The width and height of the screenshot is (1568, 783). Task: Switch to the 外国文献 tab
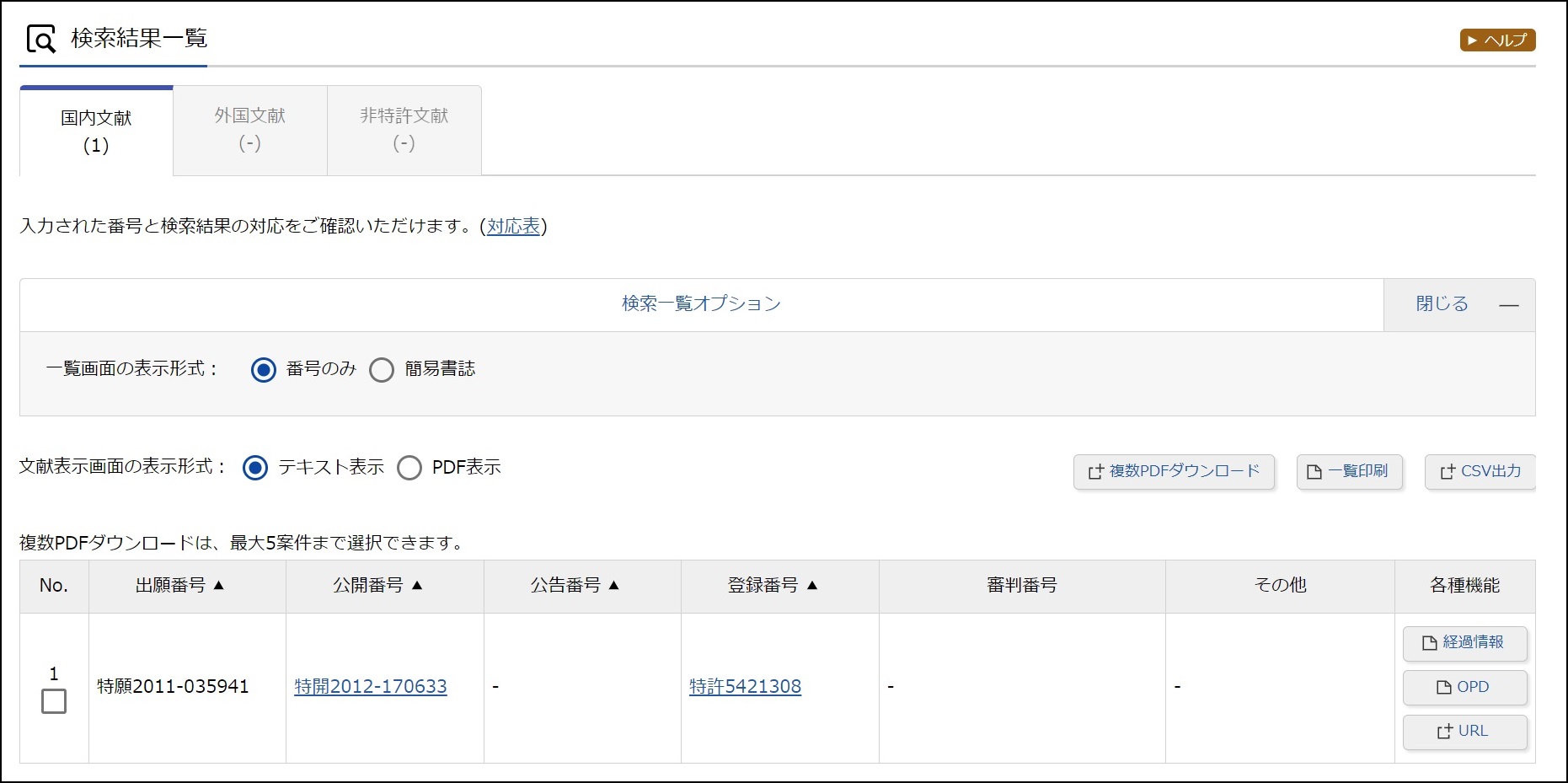[x=249, y=130]
